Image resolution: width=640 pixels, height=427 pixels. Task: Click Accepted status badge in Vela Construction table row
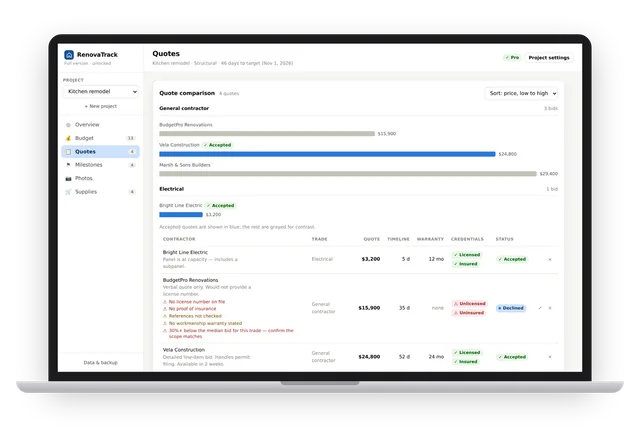512,357
